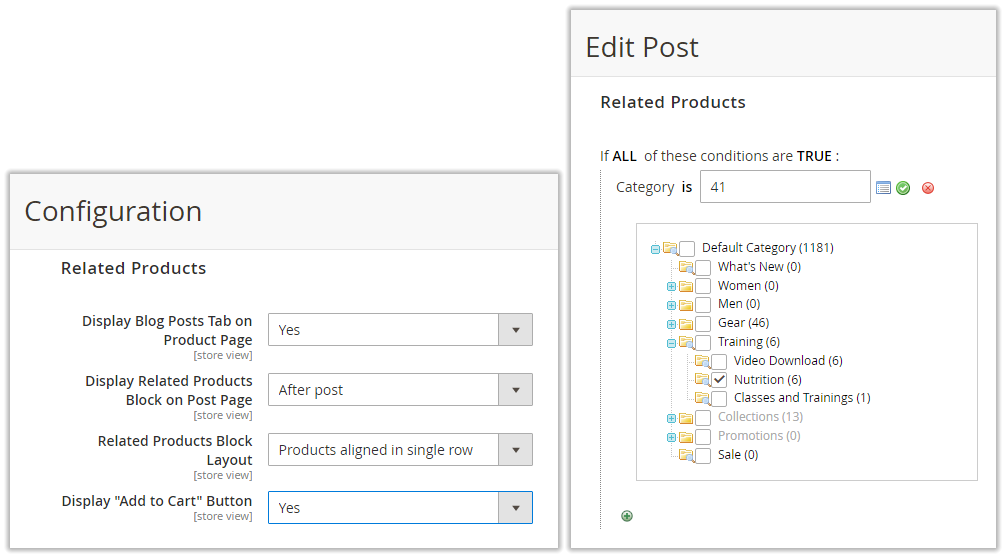
Task: Add new condition with green plus icon
Action: [x=627, y=516]
